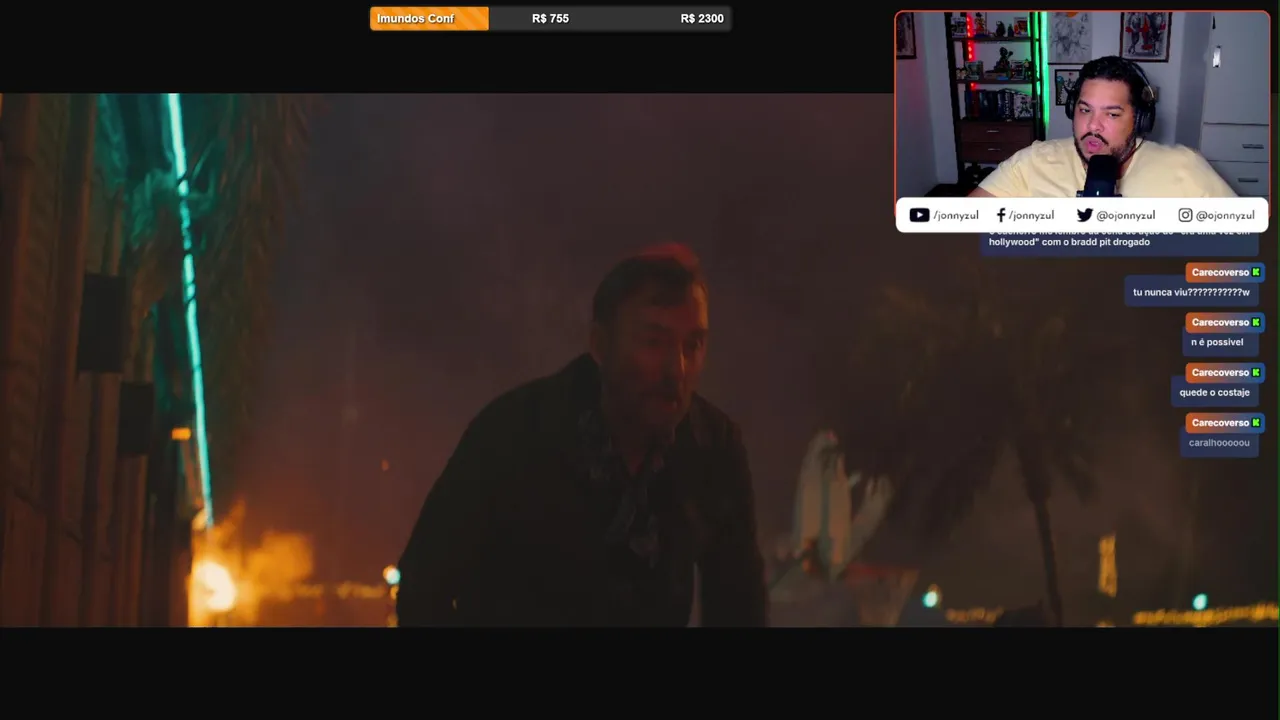Screen dimensions: 1280x720
Task: Click Kick badge above 'quede o costaje' message
Action: point(1256,372)
